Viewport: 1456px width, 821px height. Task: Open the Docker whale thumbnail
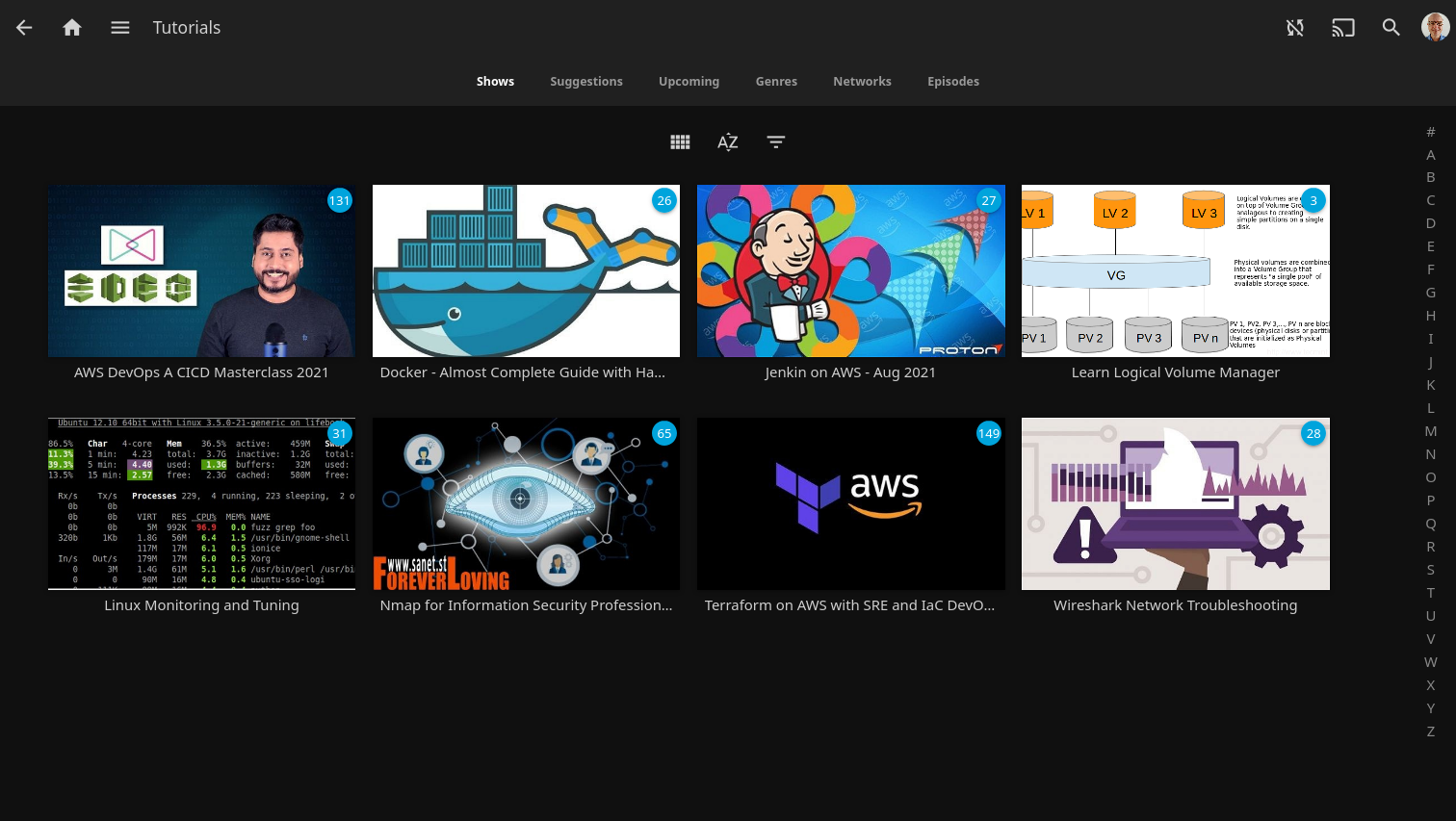pyautogui.click(x=526, y=271)
